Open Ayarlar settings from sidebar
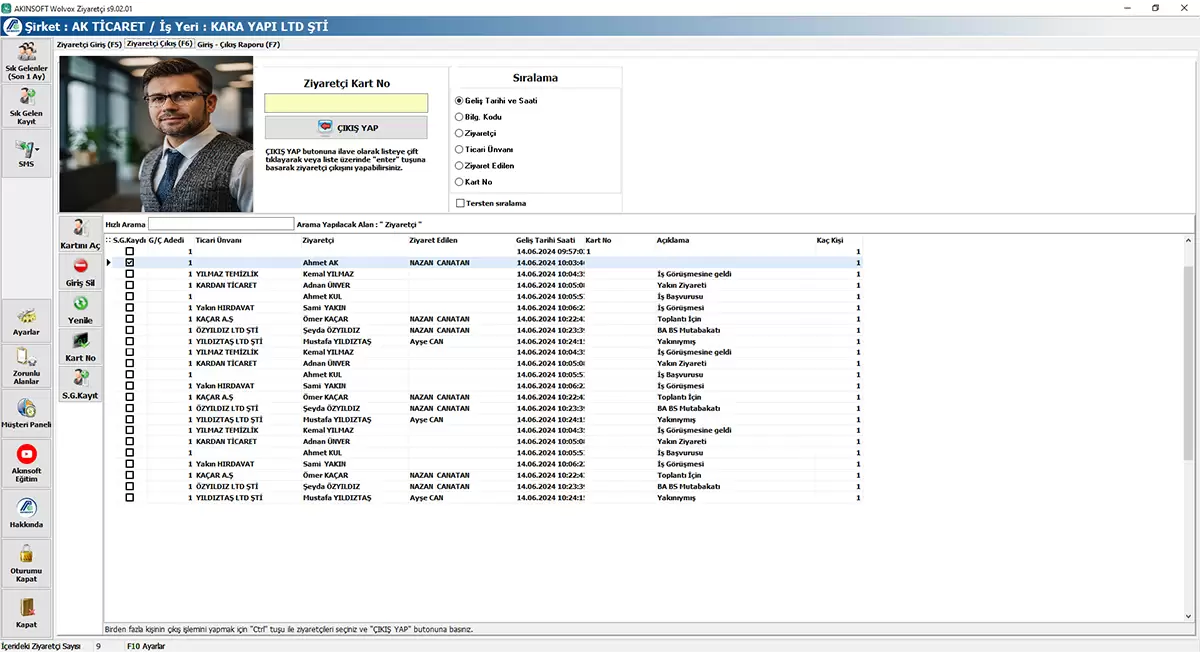This screenshot has height=653, width=1200. pos(26,320)
